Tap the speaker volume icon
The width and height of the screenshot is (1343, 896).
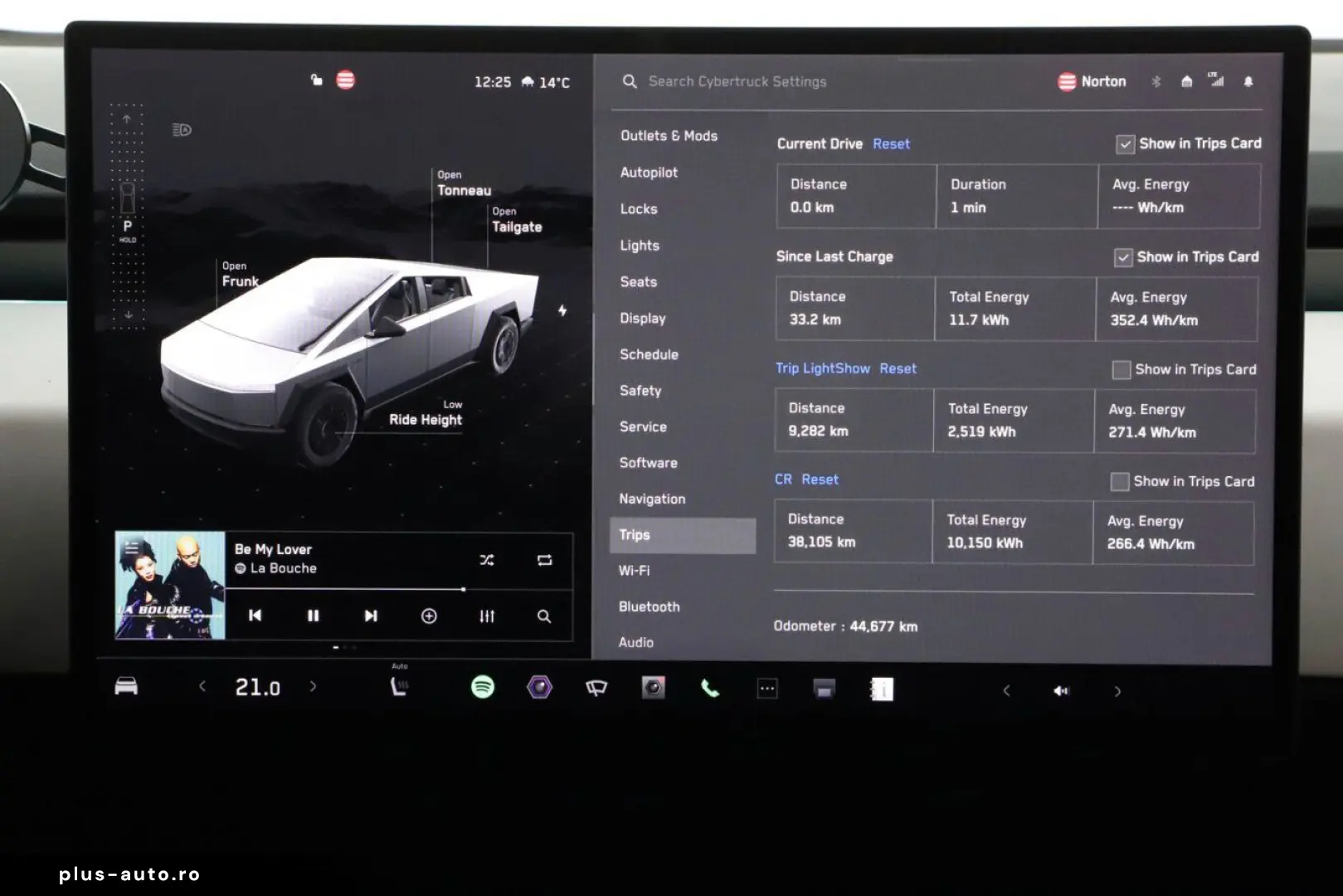click(1061, 690)
